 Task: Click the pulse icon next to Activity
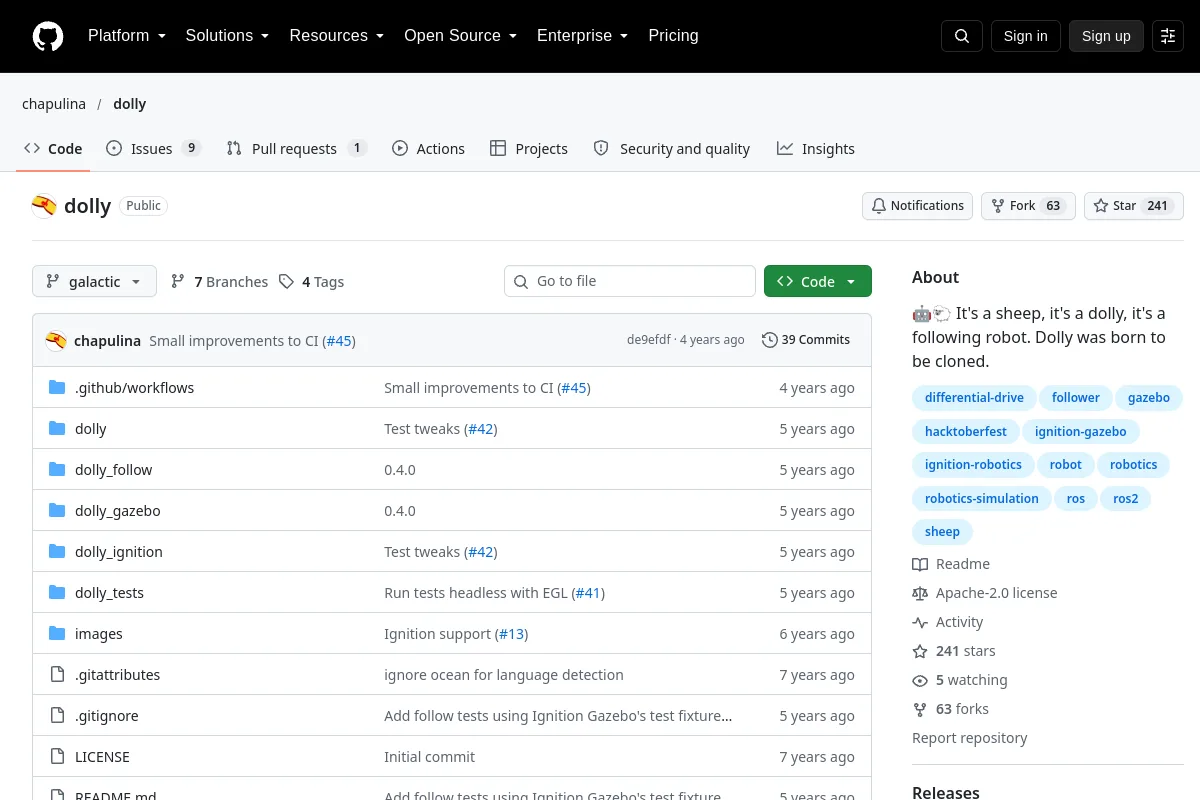pyautogui.click(x=920, y=622)
